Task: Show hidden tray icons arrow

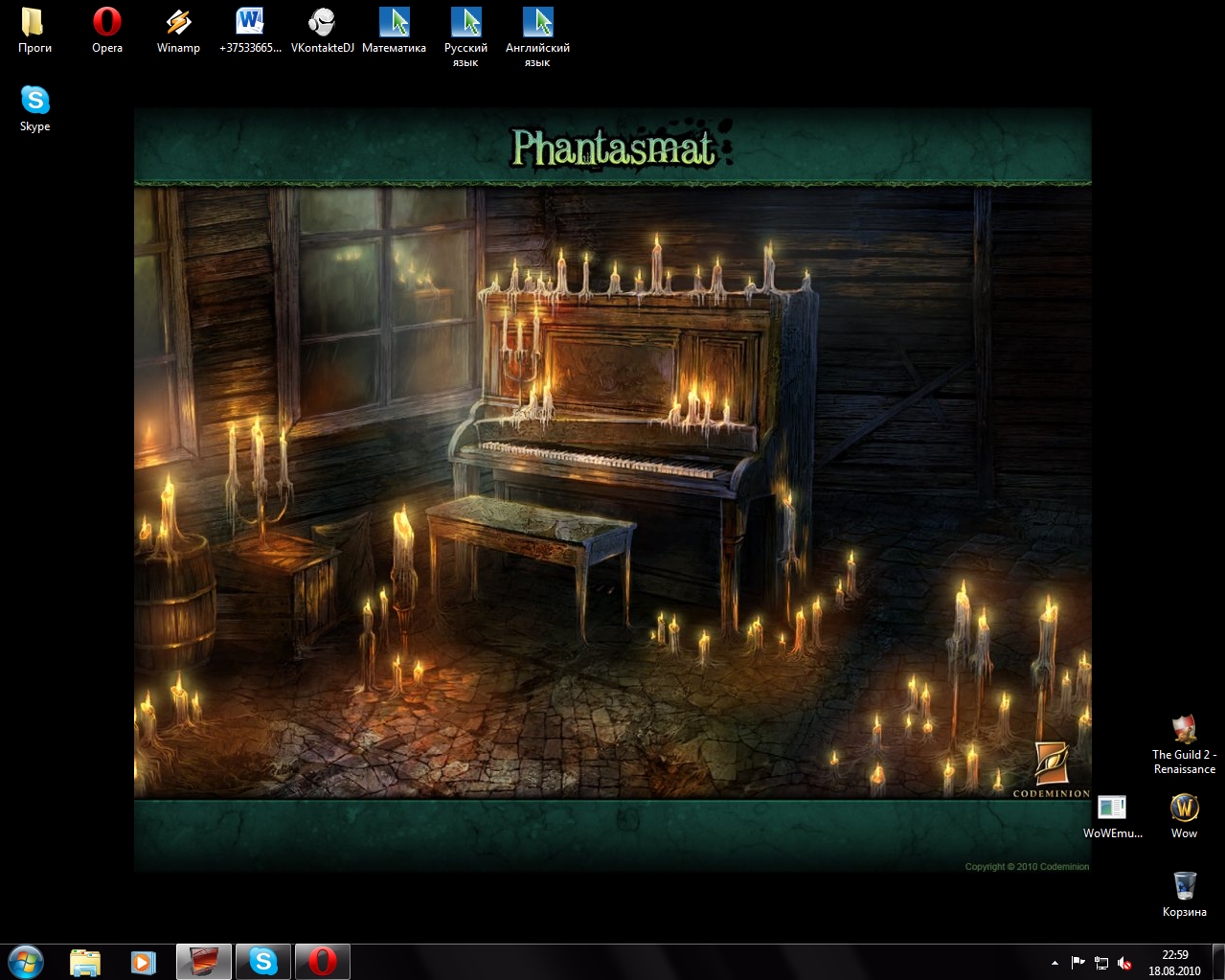Action: pos(1055,963)
